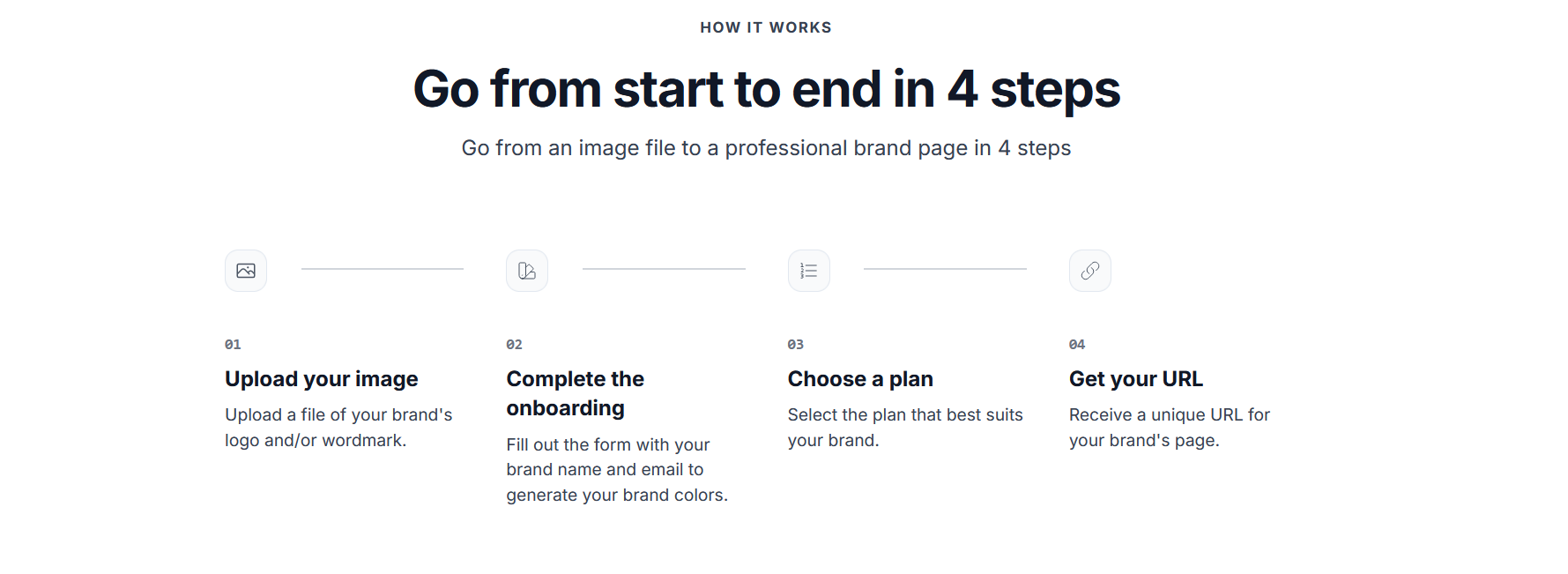Click the connector line after upload icon
This screenshot has width=1568, height=574.
point(383,269)
